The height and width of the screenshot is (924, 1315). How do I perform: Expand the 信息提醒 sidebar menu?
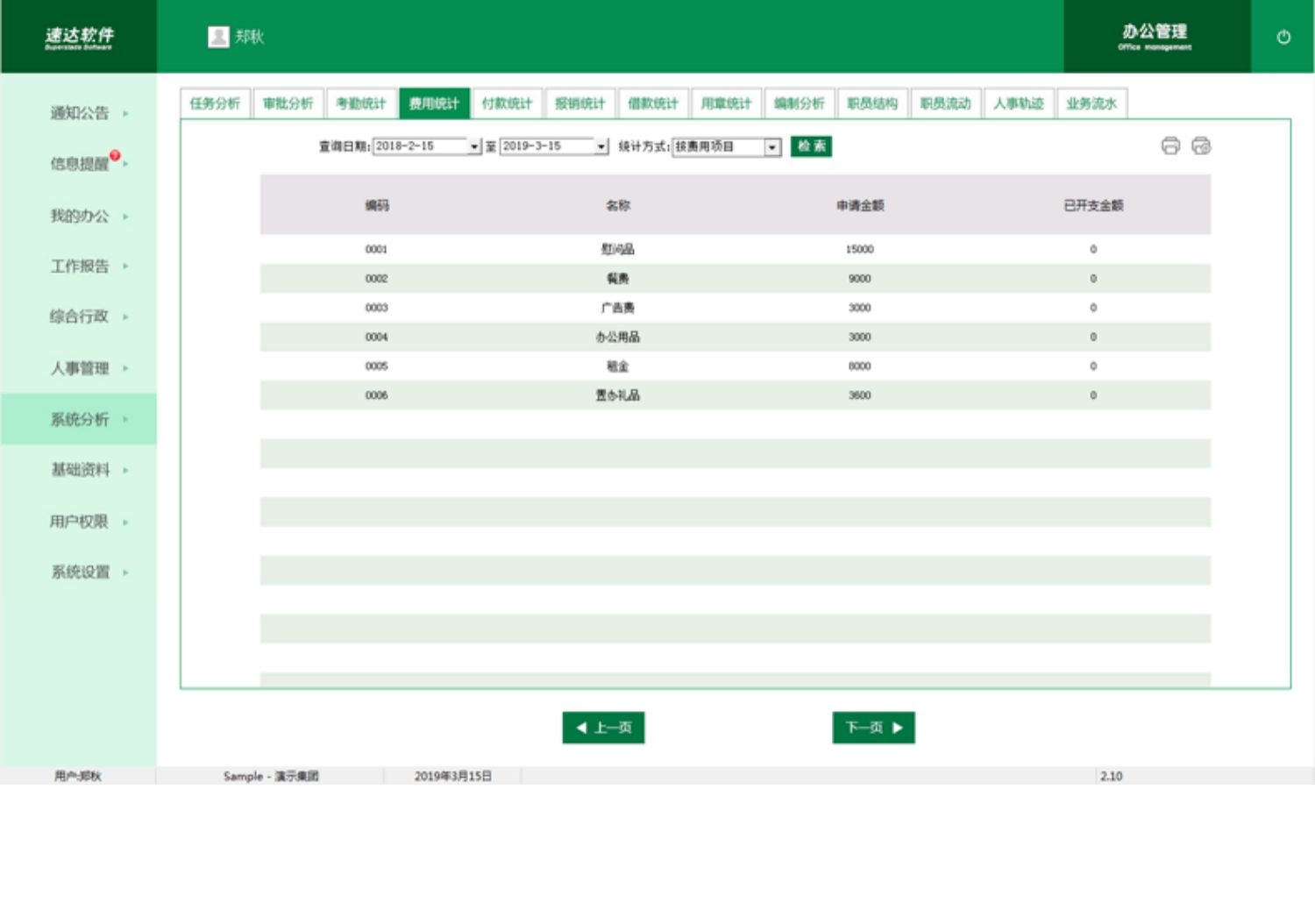(79, 164)
